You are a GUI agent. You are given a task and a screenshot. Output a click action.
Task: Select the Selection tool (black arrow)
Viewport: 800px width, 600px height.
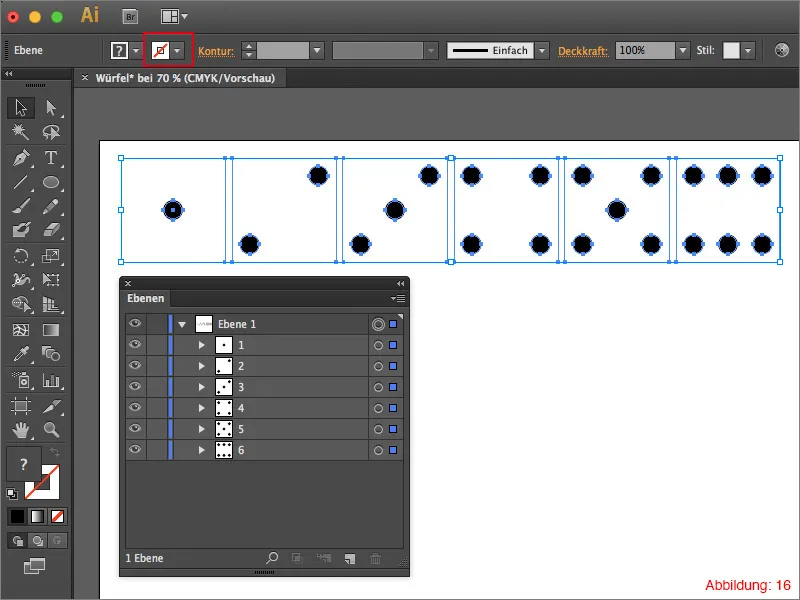(21, 108)
